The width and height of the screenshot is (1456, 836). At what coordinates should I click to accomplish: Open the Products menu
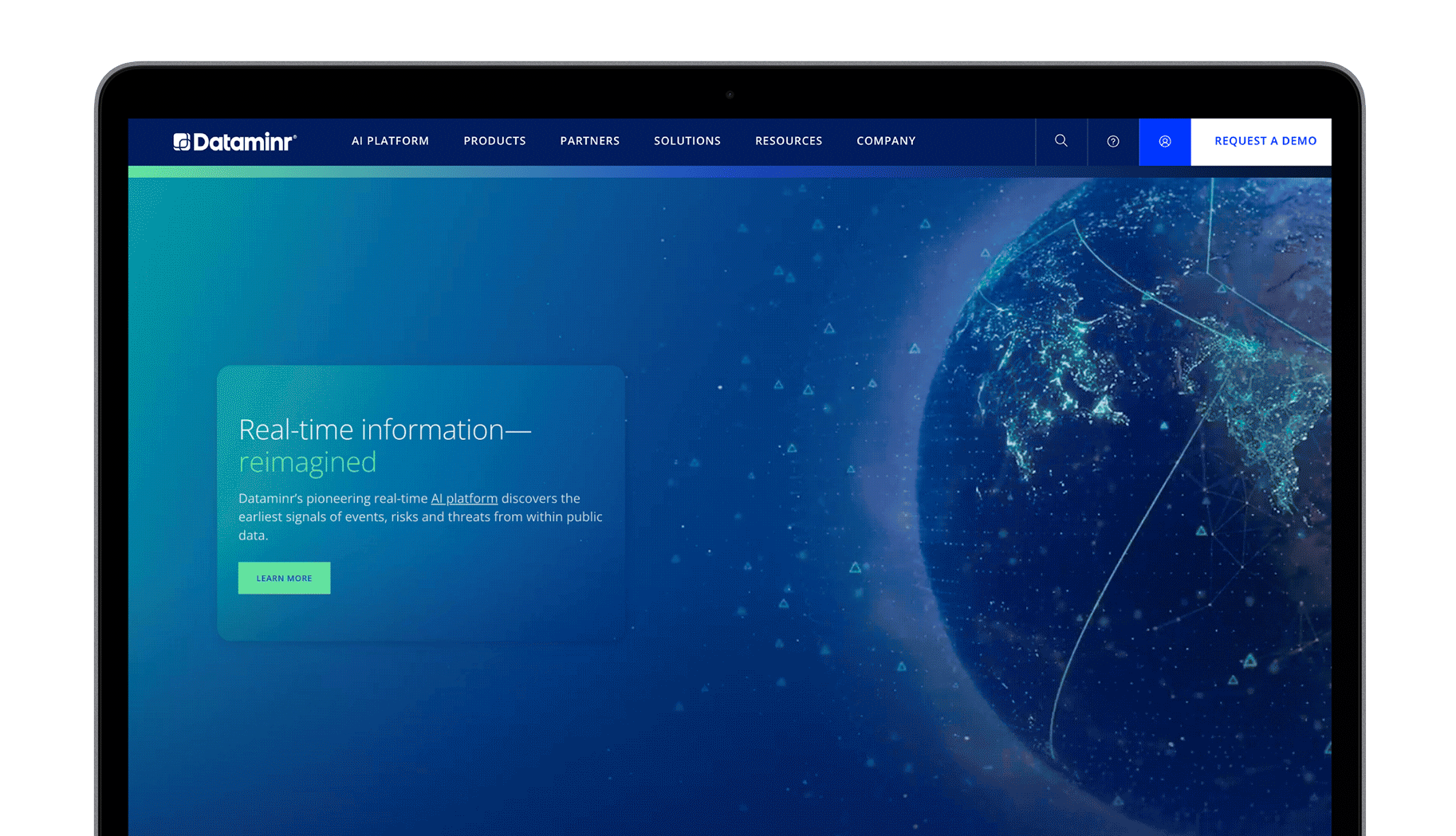(x=494, y=141)
